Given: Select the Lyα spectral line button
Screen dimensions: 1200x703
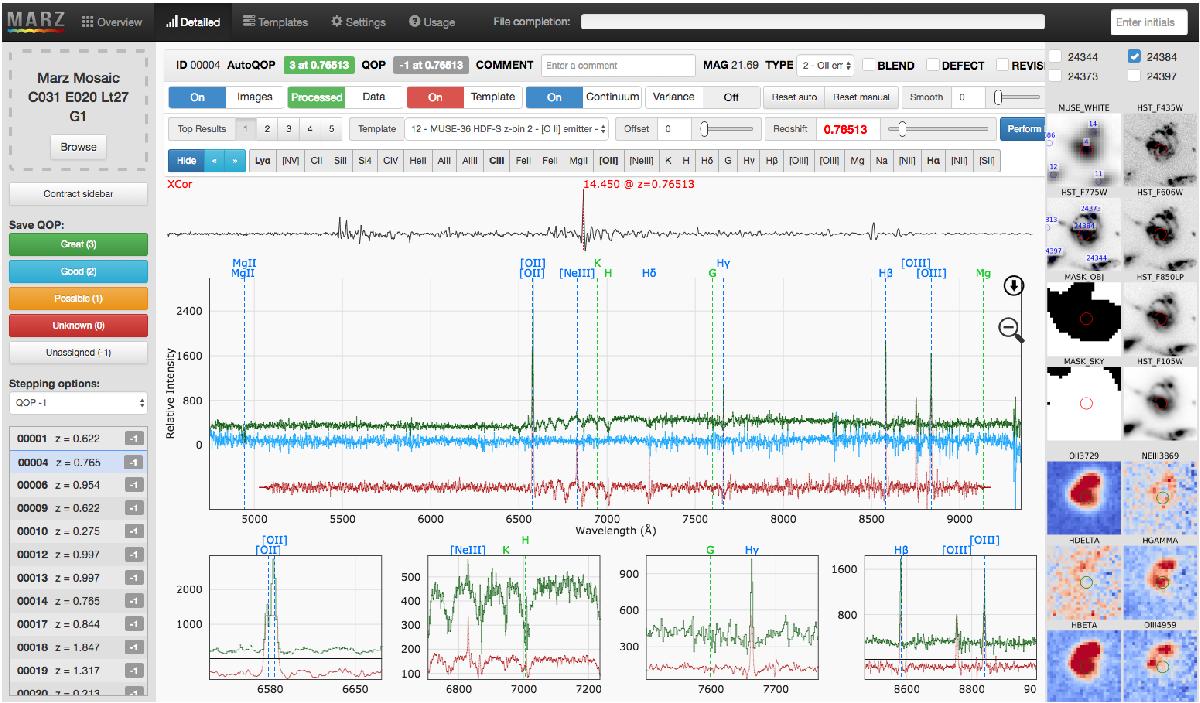Looking at the screenshot, I should point(263,160).
